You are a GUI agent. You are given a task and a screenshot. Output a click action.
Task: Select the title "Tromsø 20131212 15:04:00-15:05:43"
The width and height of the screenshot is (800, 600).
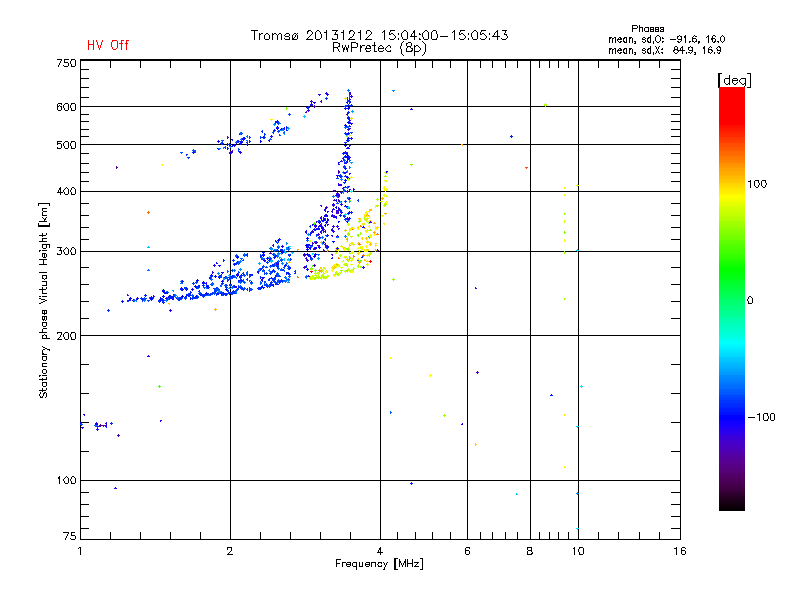point(379,35)
